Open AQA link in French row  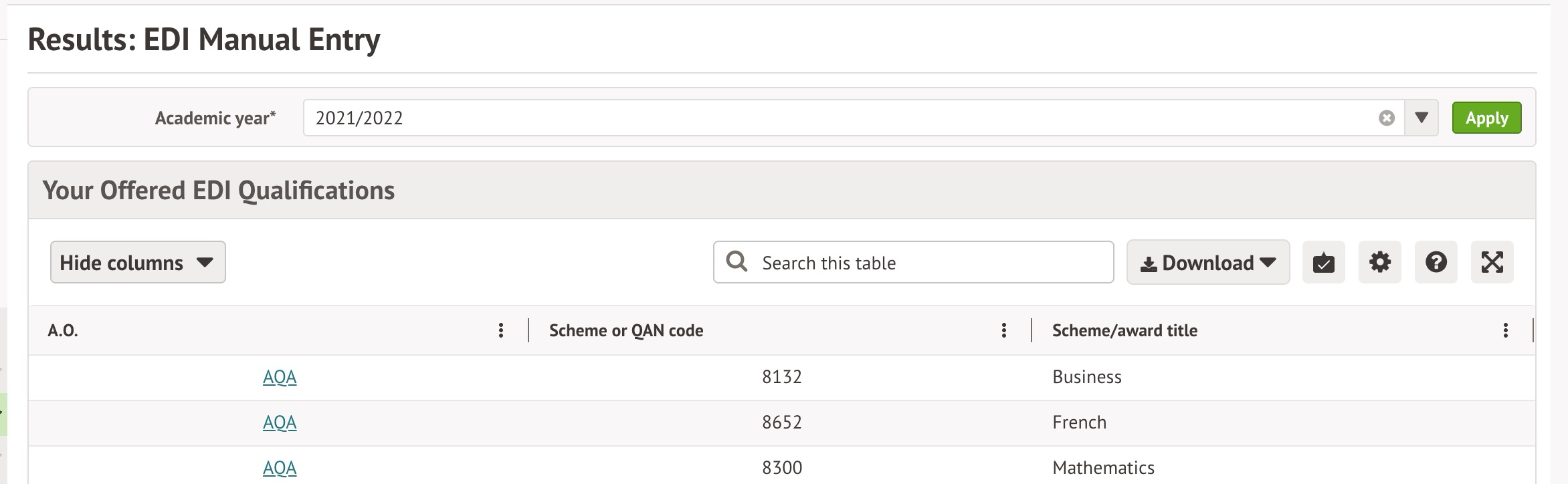click(x=280, y=422)
